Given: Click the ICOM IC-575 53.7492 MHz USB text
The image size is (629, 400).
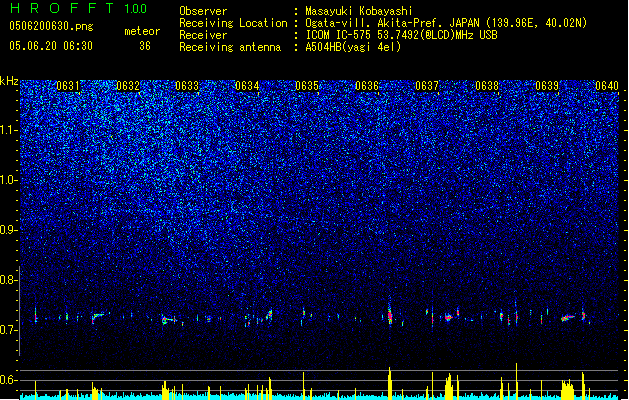Looking at the screenshot, I should [401, 35].
